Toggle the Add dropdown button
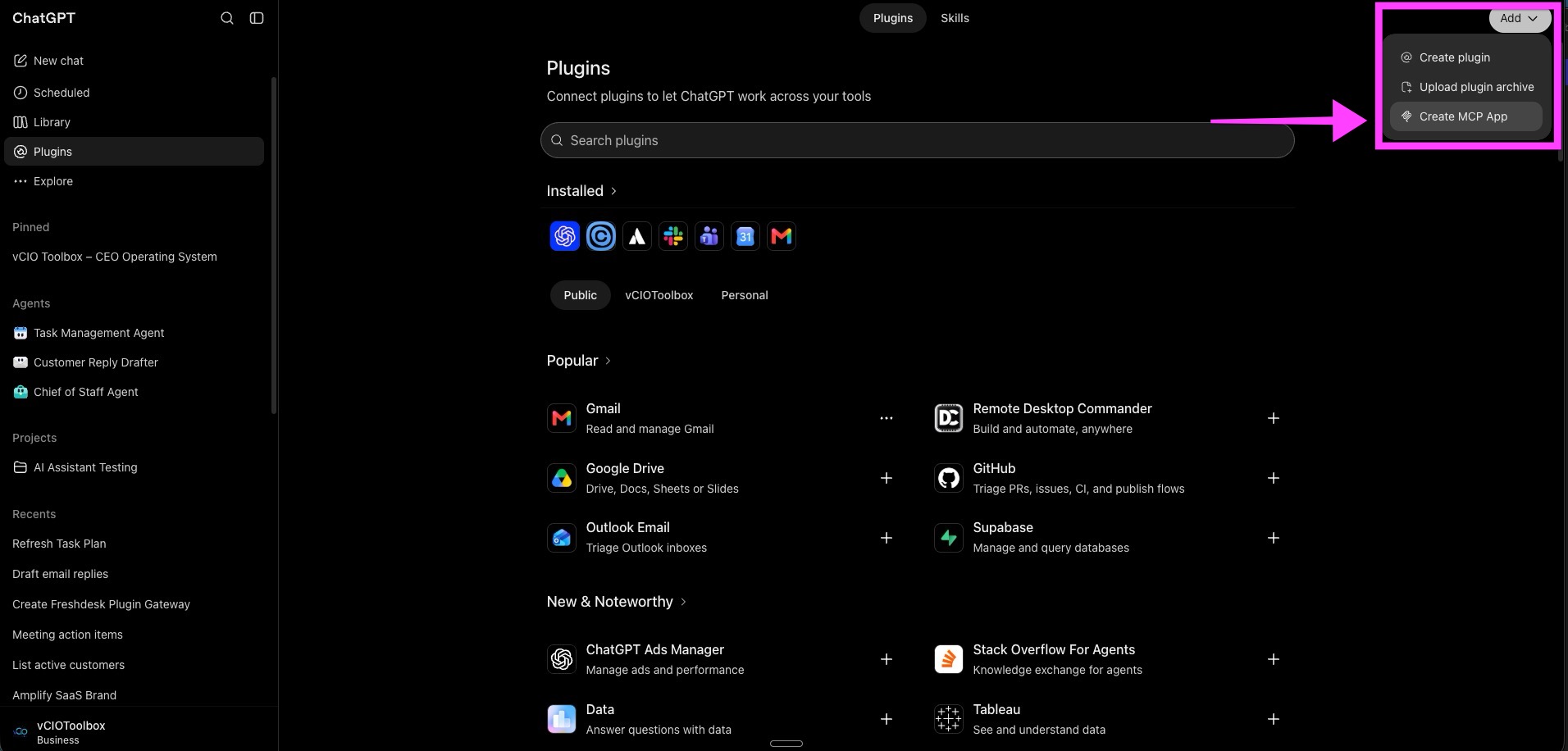 pyautogui.click(x=1519, y=18)
